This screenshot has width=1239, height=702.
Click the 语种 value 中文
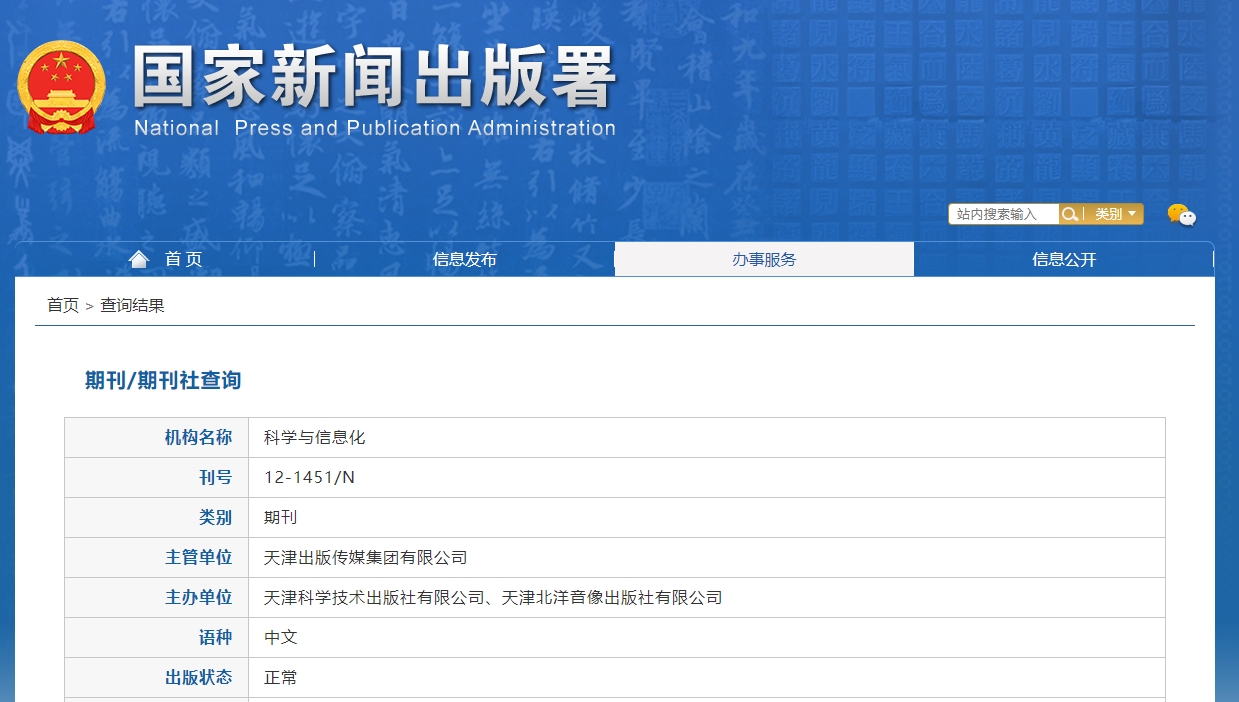point(280,638)
